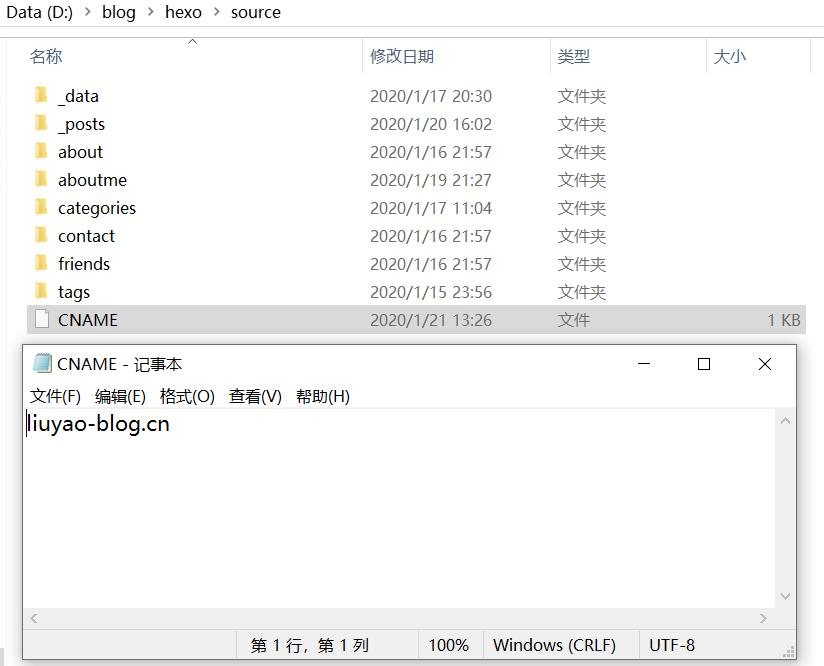Open the contact folder
This screenshot has width=824, height=666.
tap(87, 235)
